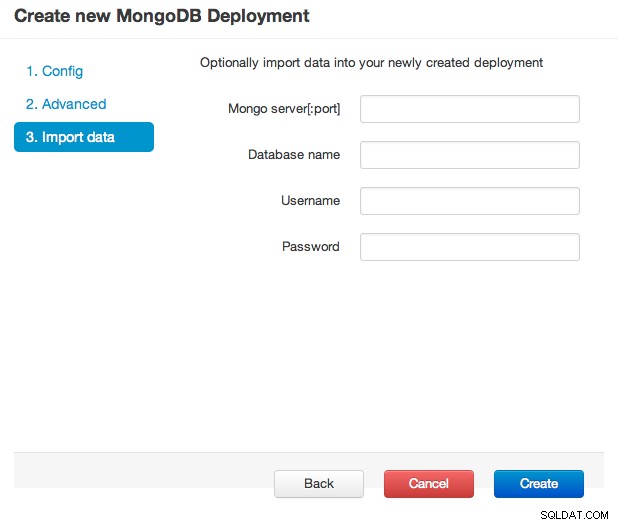Select the 3. Import data step
618x525 pixels.
84,137
